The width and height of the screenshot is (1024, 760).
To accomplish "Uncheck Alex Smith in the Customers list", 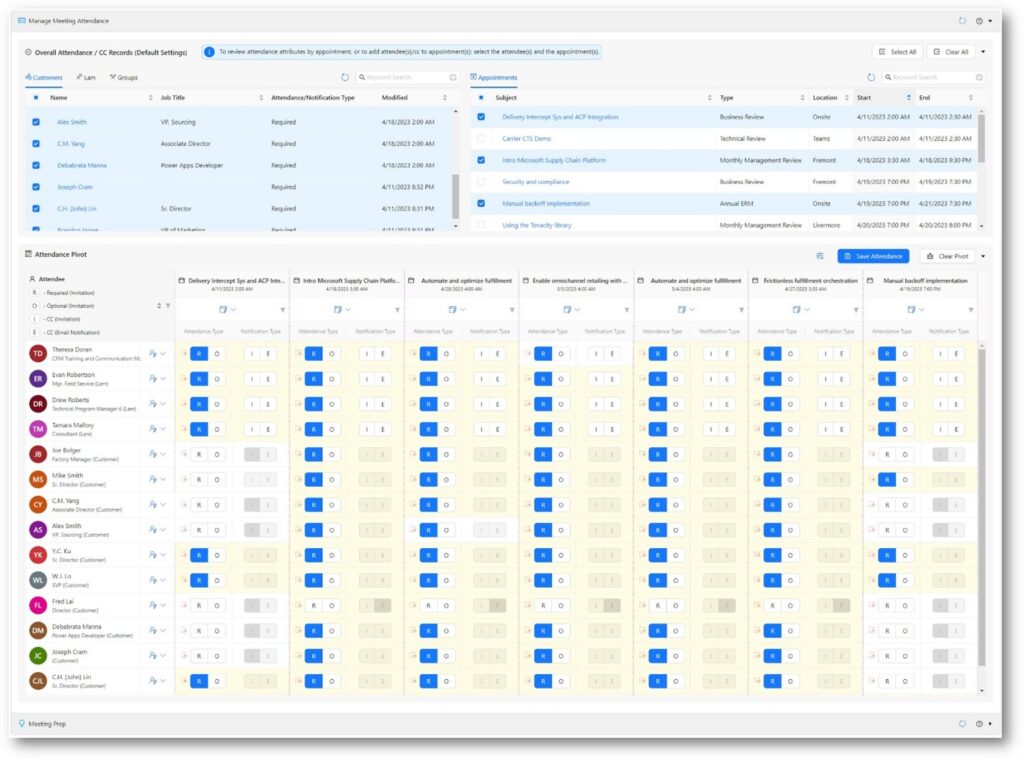I will pyautogui.click(x=36, y=120).
